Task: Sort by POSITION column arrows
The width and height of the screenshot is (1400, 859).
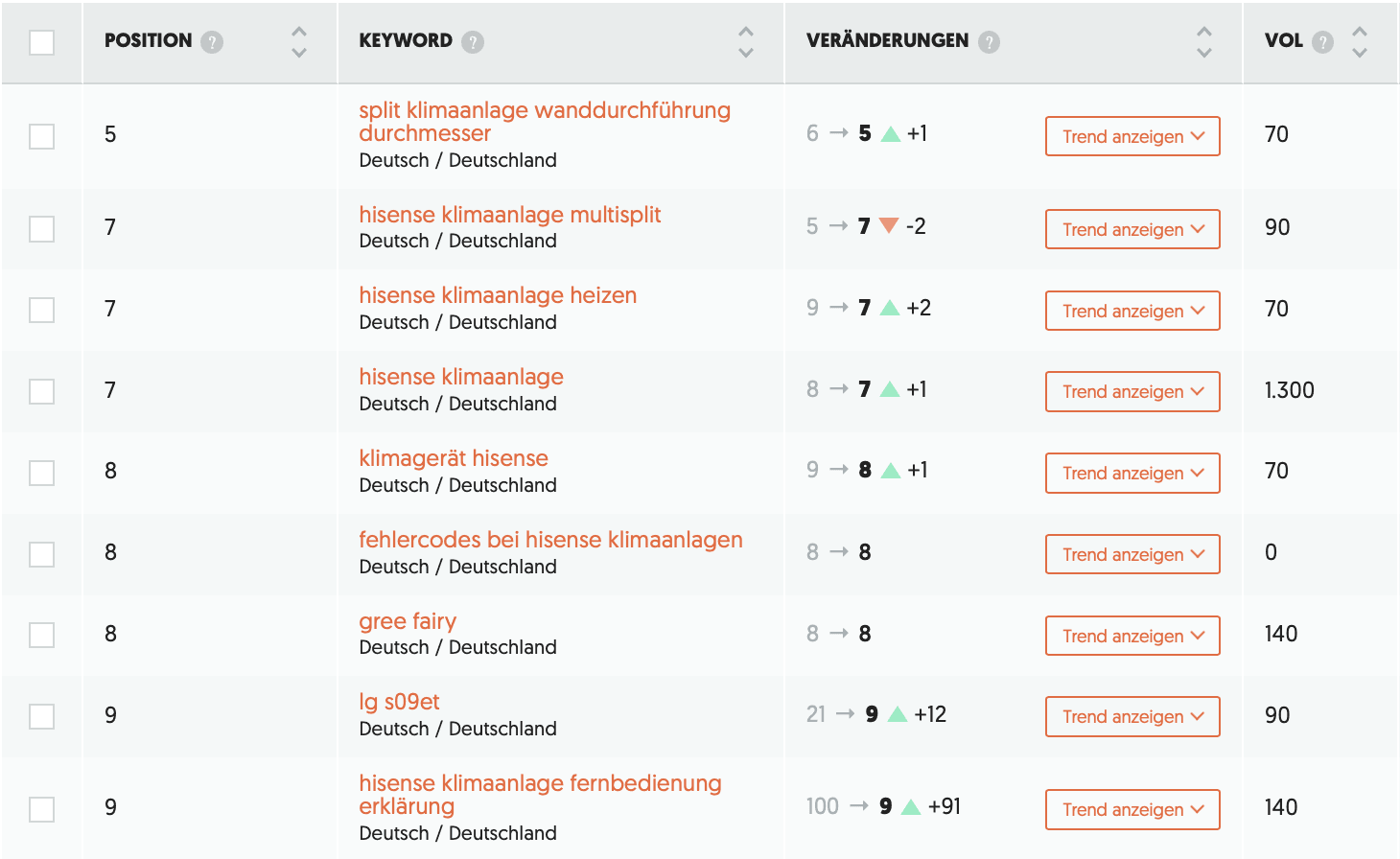Action: tap(299, 41)
